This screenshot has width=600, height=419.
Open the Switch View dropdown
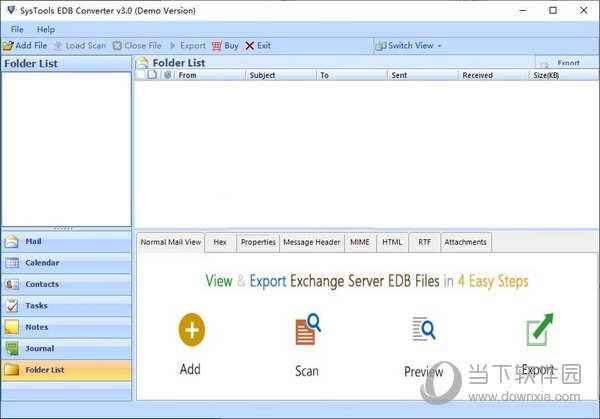pos(408,46)
